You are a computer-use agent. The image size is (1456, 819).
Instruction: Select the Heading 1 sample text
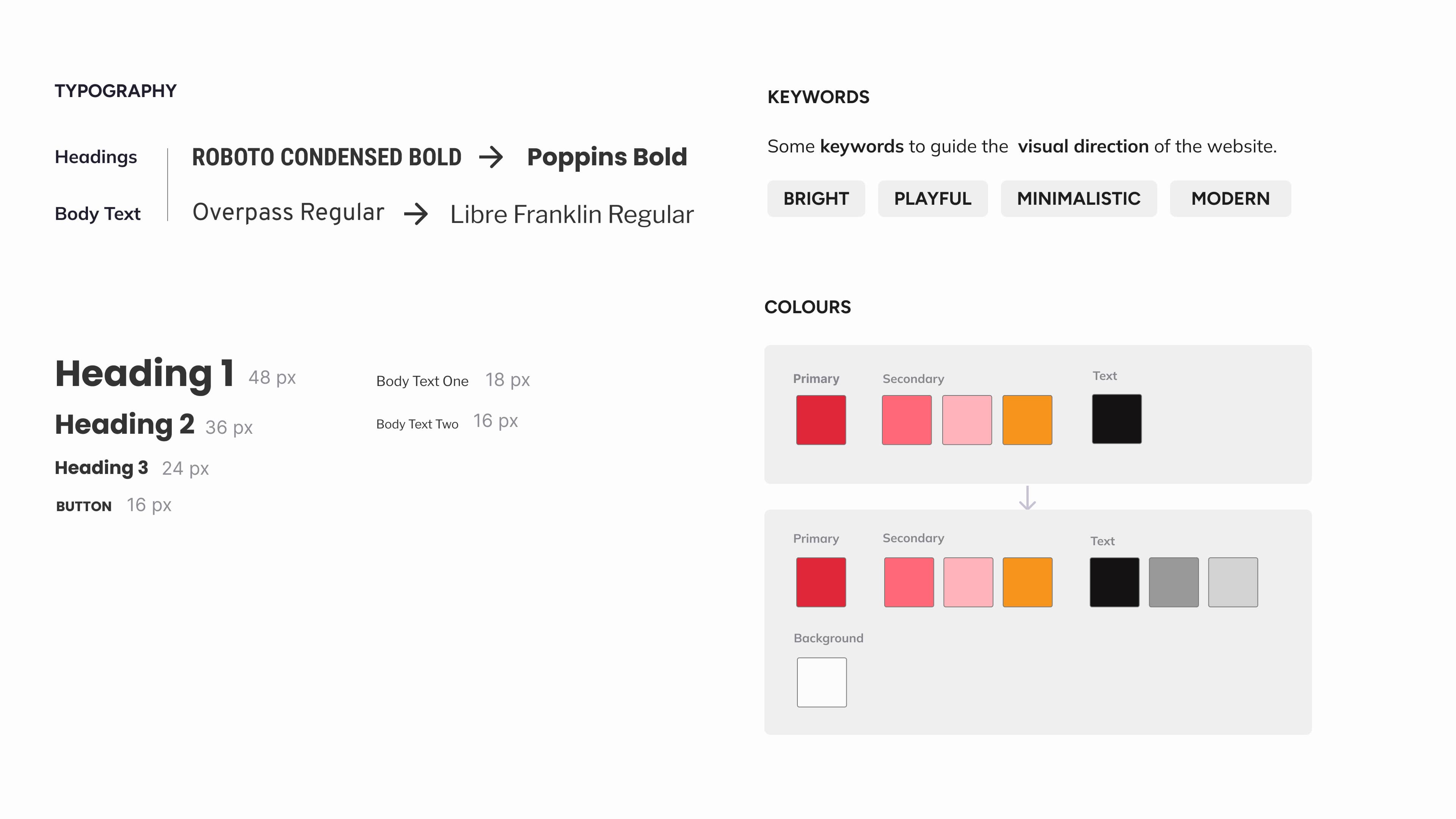145,374
